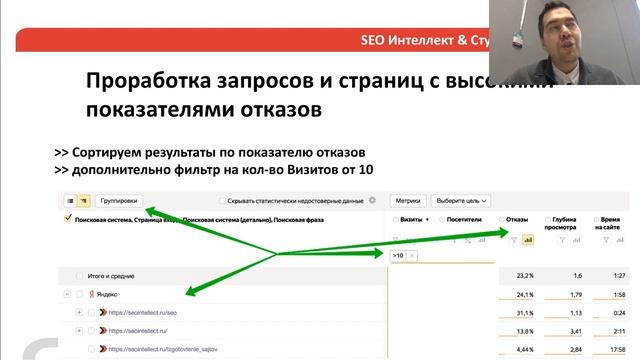The image size is (640, 360).
Task: Toggle highlighted chart icon under Отказы
Action: coord(528,240)
